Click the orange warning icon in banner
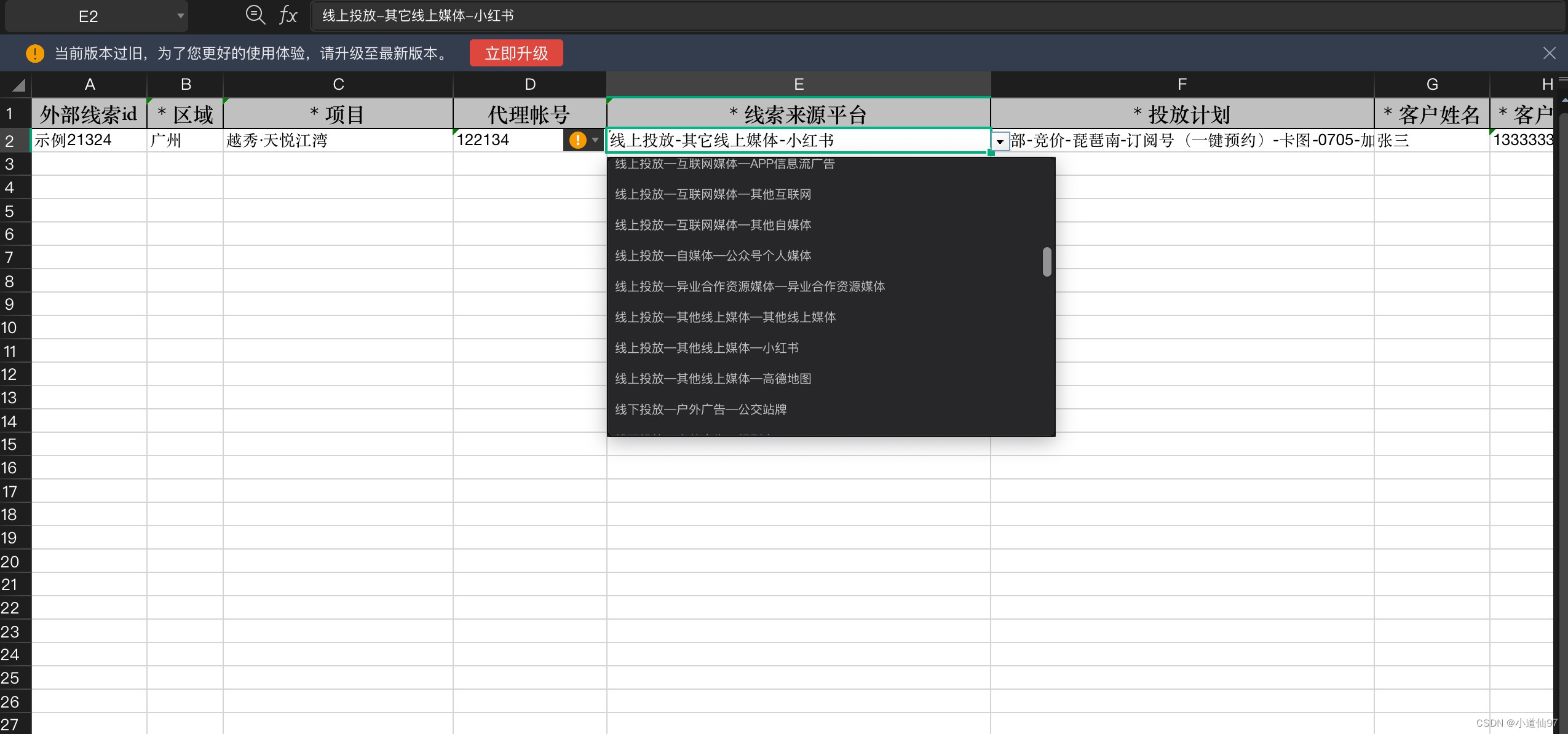This screenshot has width=1568, height=734. click(x=35, y=53)
